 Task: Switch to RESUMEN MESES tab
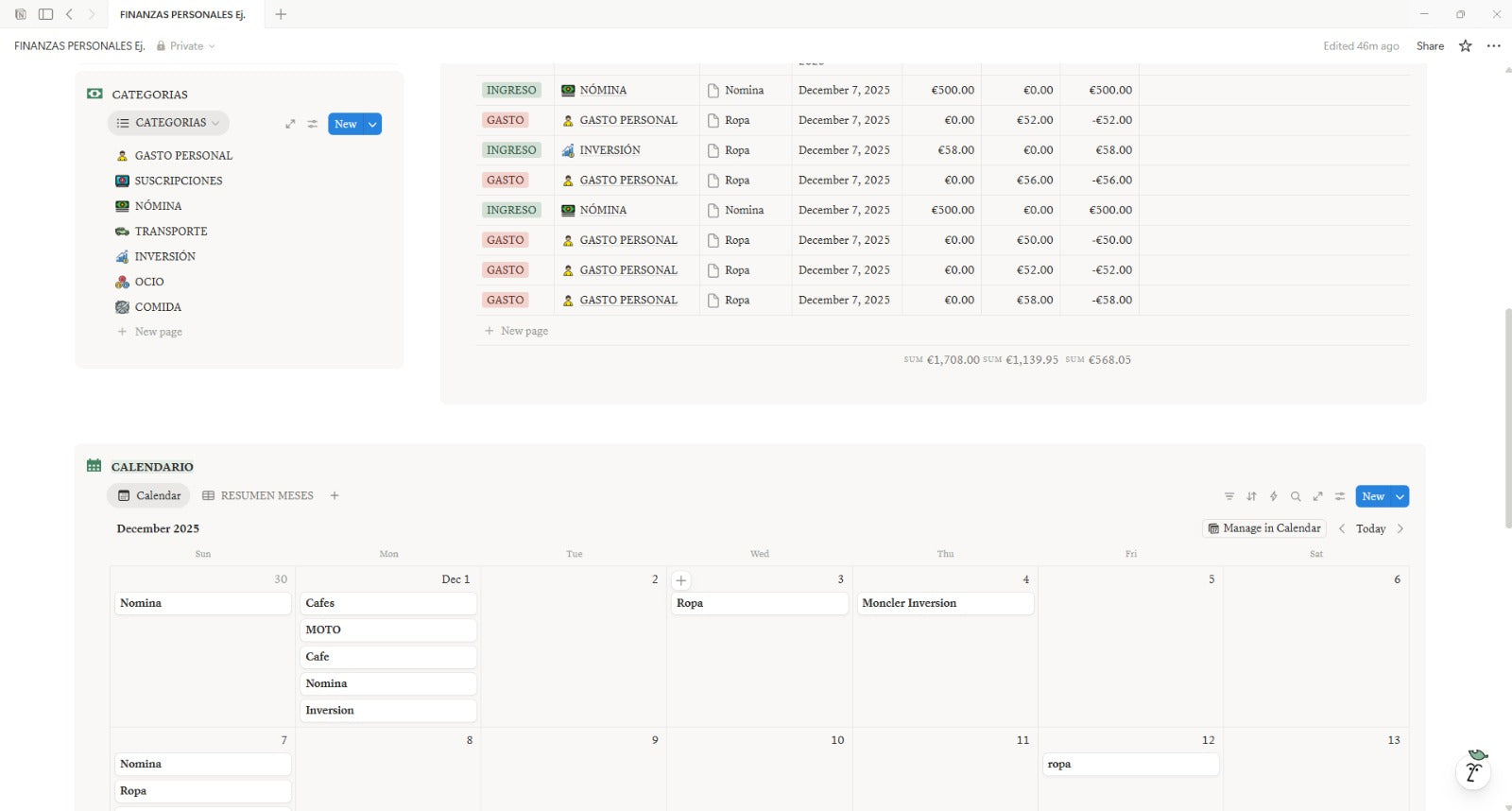258,495
